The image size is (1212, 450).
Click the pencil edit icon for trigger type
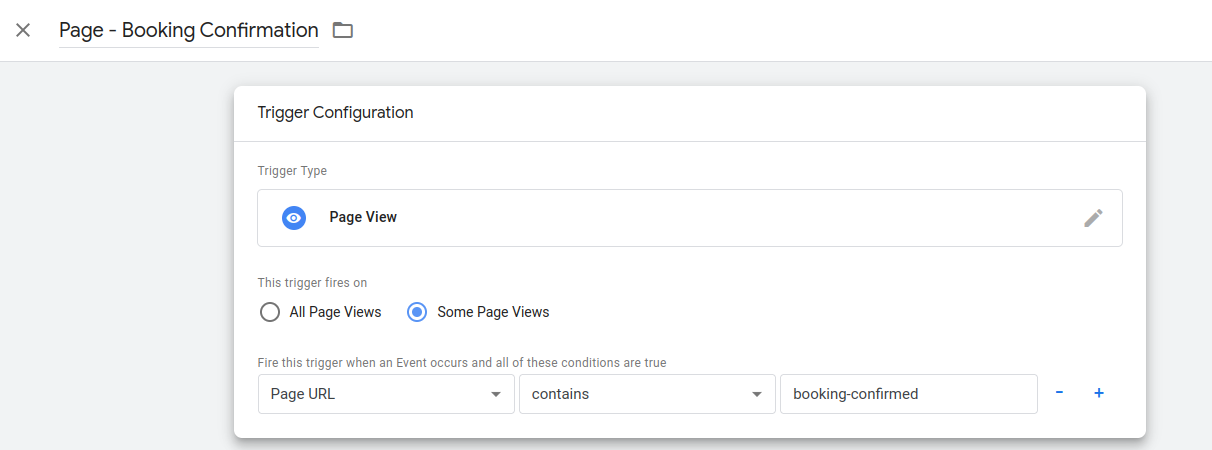(1093, 218)
